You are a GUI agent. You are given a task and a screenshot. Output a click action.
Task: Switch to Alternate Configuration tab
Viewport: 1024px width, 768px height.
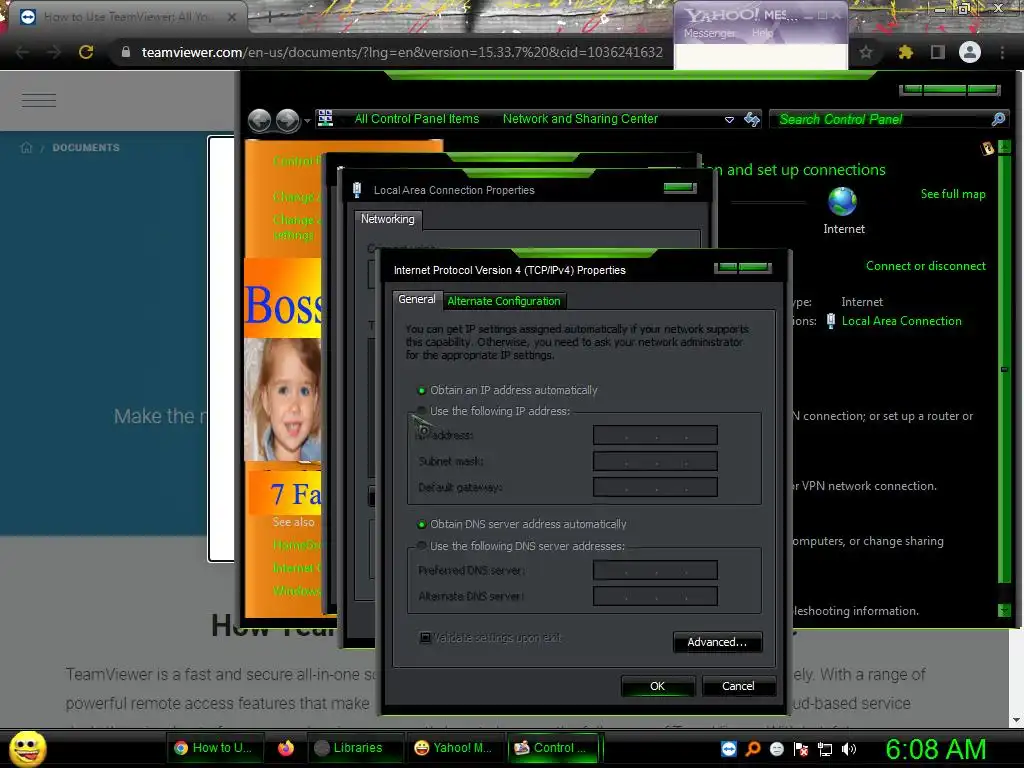tap(504, 301)
